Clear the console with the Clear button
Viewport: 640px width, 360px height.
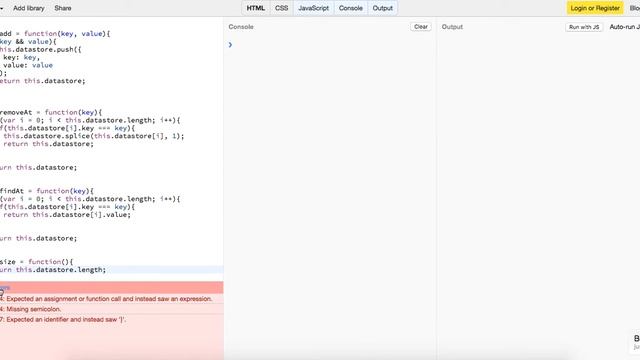pyautogui.click(x=421, y=27)
